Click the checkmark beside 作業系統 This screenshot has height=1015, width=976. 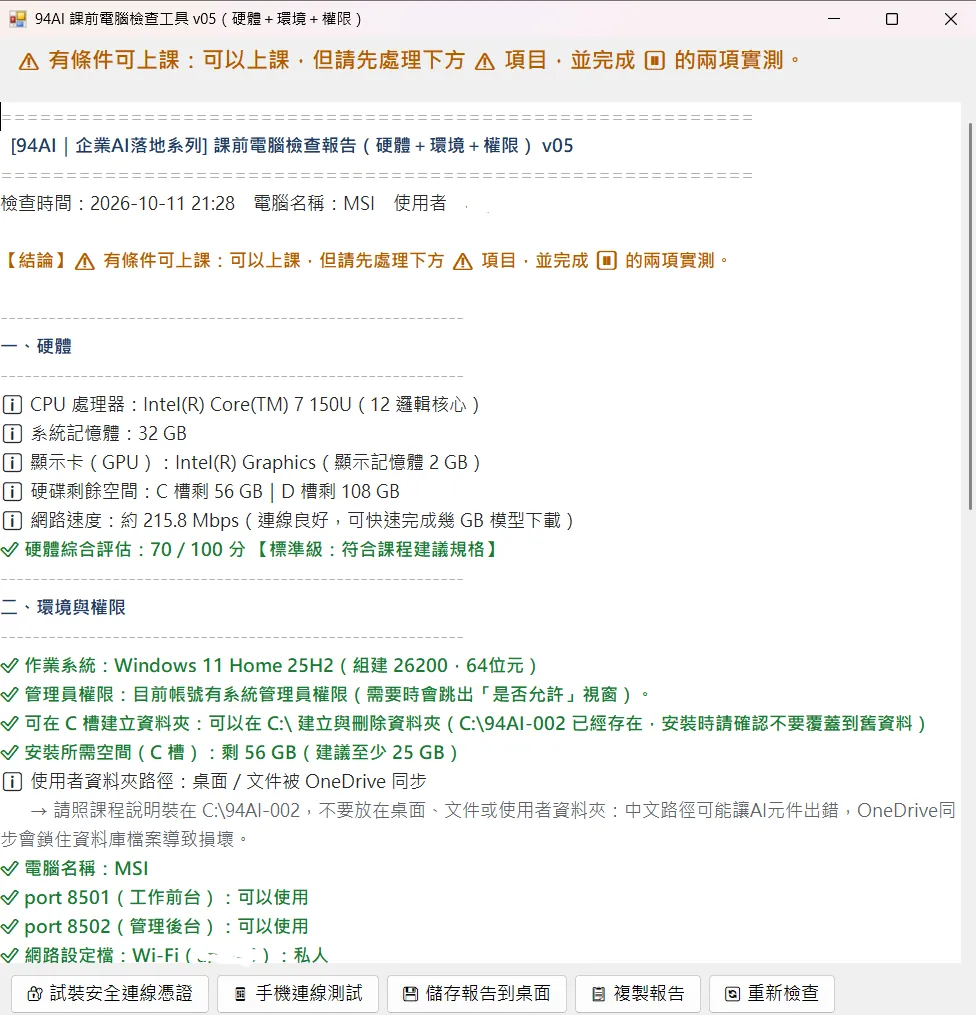click(10, 665)
